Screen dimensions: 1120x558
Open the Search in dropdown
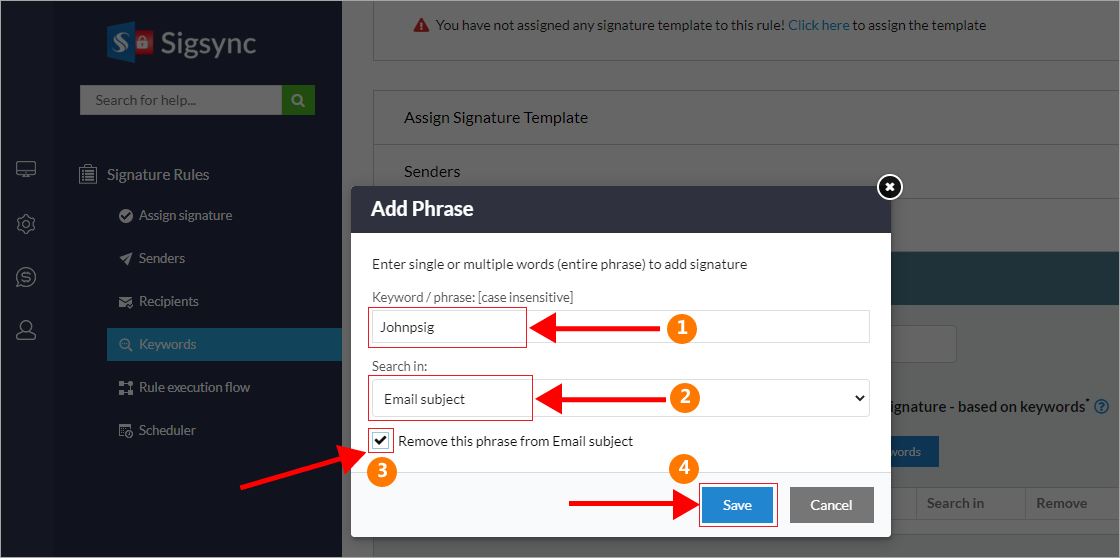click(620, 398)
